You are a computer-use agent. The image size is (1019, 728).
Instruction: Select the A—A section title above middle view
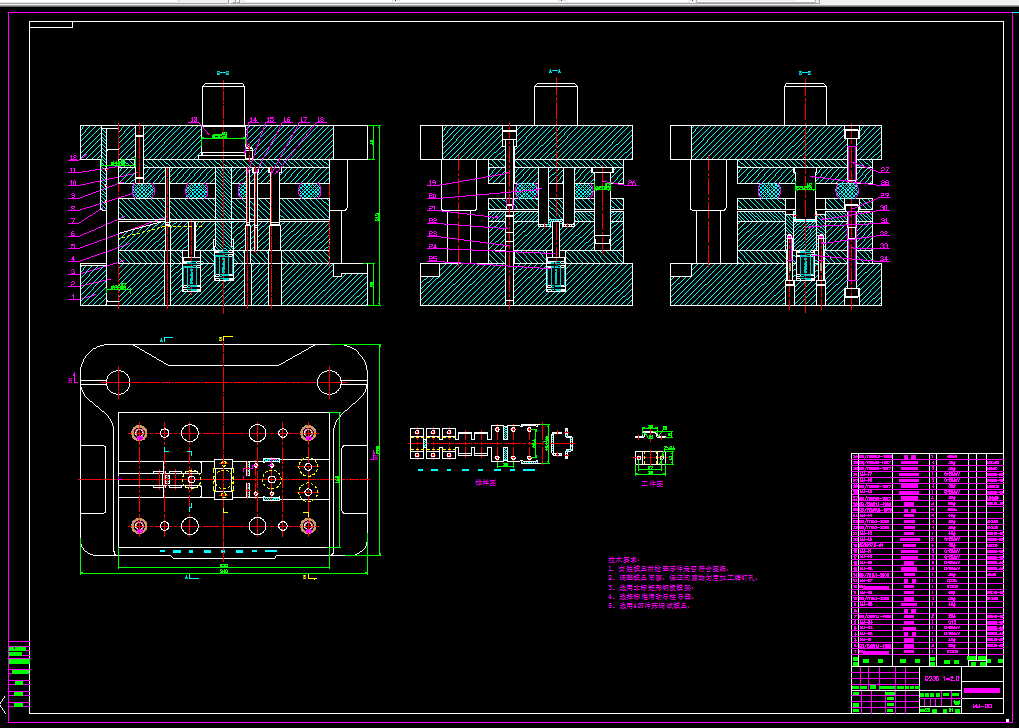tap(554, 72)
